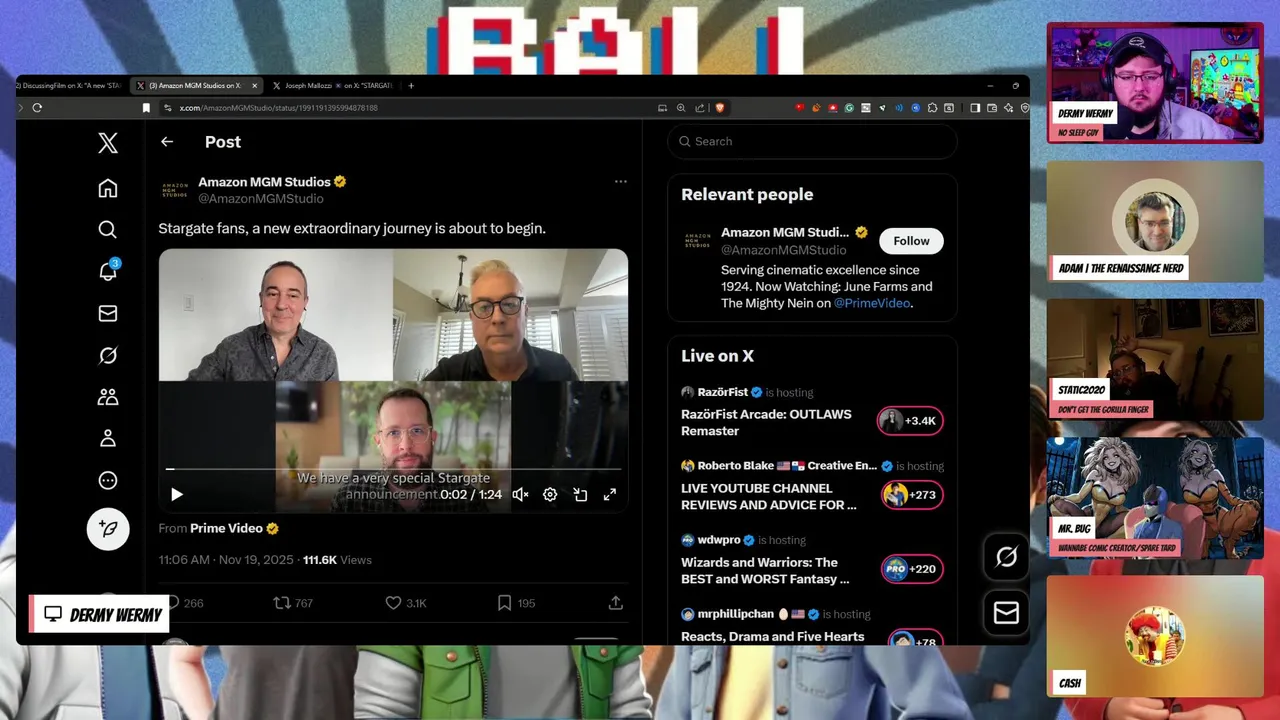Viewport: 1280px width, 720px height.
Task: Reload the page in browser
Action: [37, 108]
